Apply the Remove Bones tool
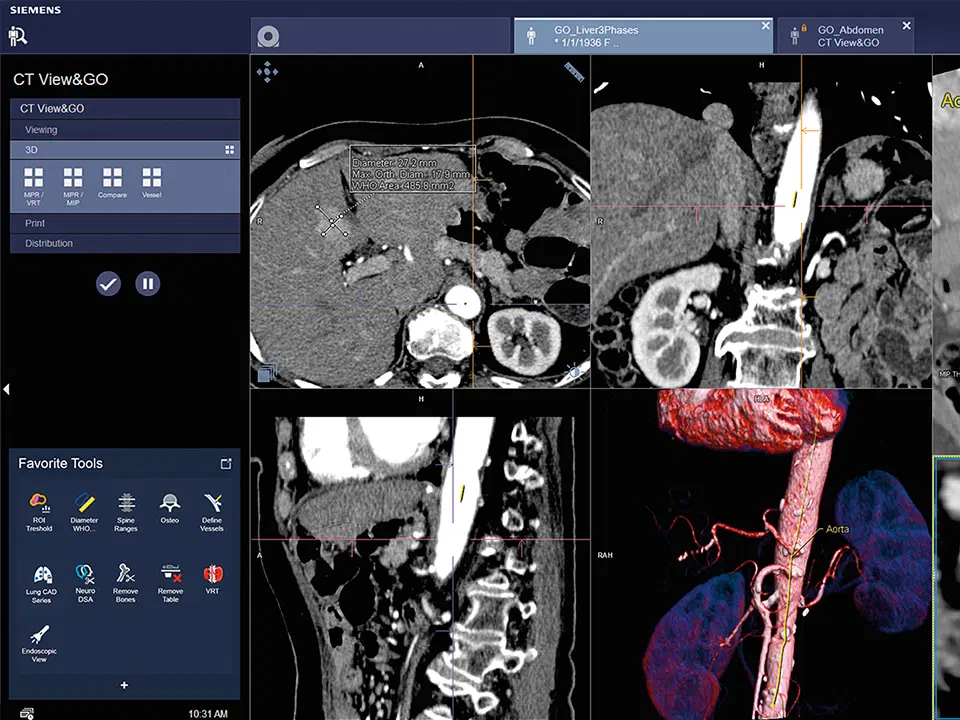The width and height of the screenshot is (960, 720). (125, 579)
